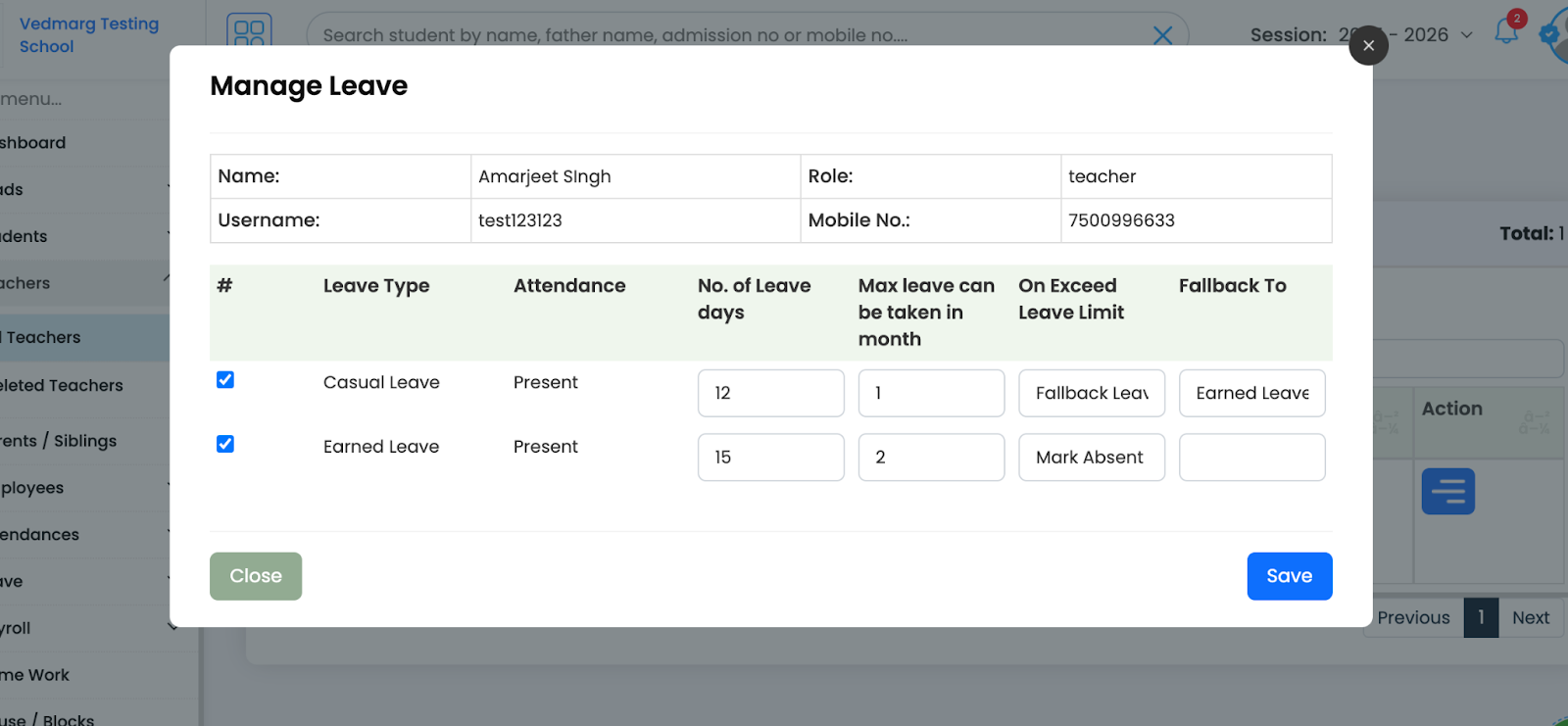1568x726 pixels.
Task: Open Parents / Siblings sidebar item
Action: click(x=84, y=441)
